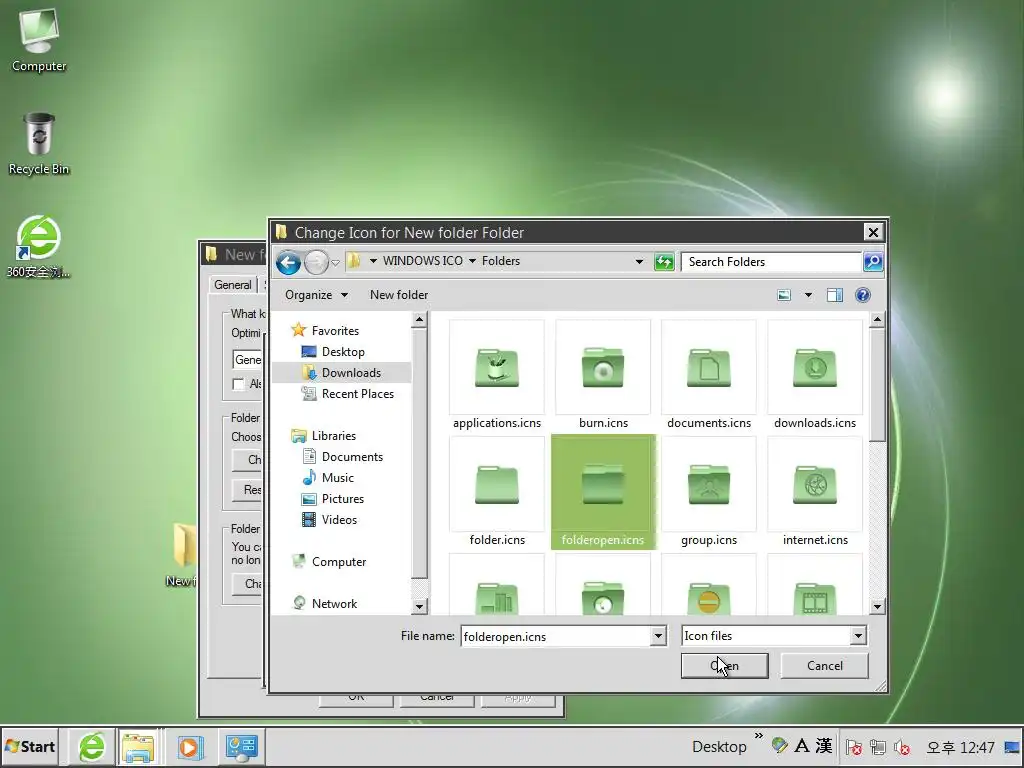Image resolution: width=1024 pixels, height=768 pixels.
Task: Open the control panel taskbar icon
Action: pyautogui.click(x=242, y=746)
